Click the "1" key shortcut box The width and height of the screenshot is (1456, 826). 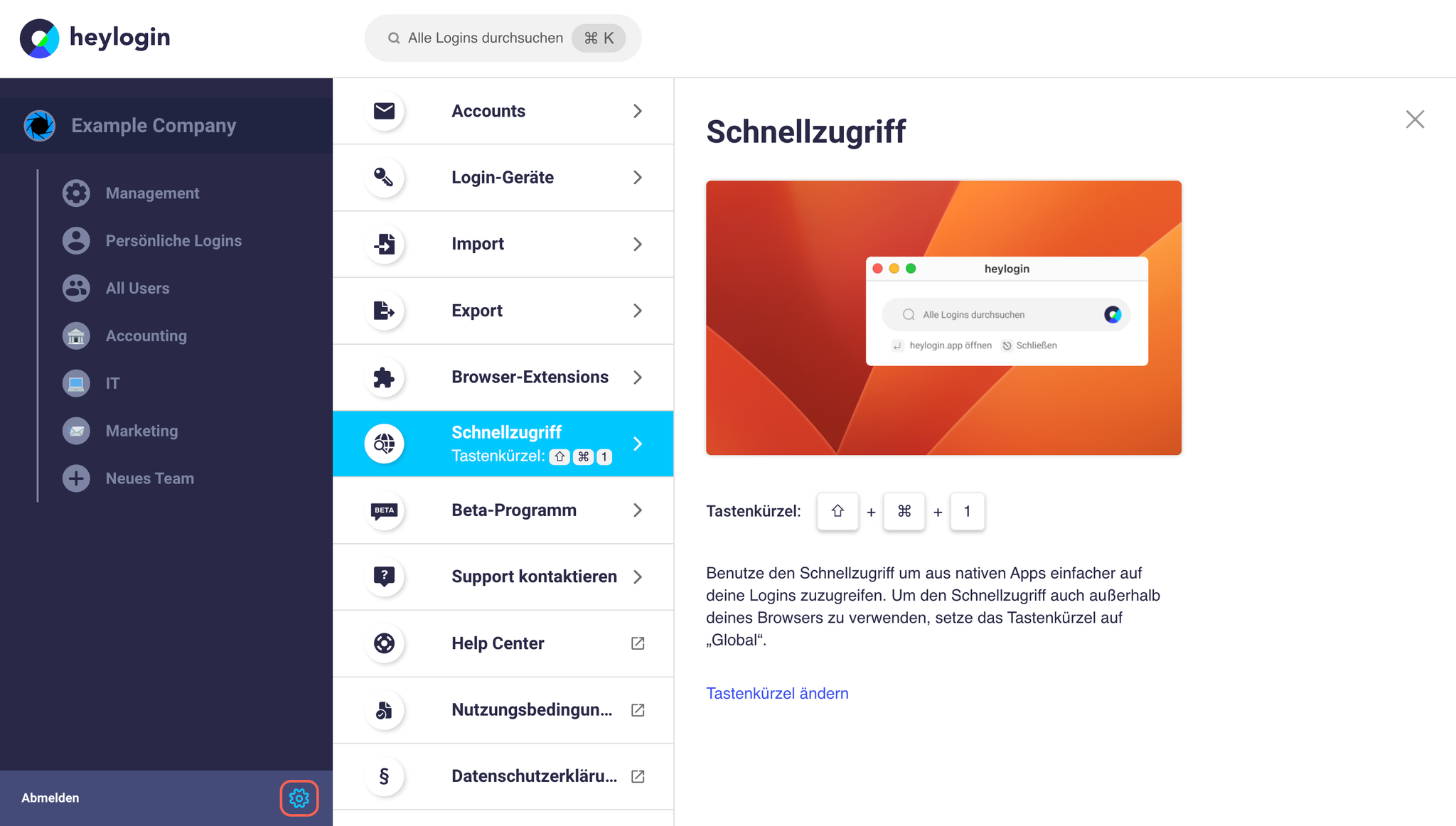pyautogui.click(x=967, y=511)
